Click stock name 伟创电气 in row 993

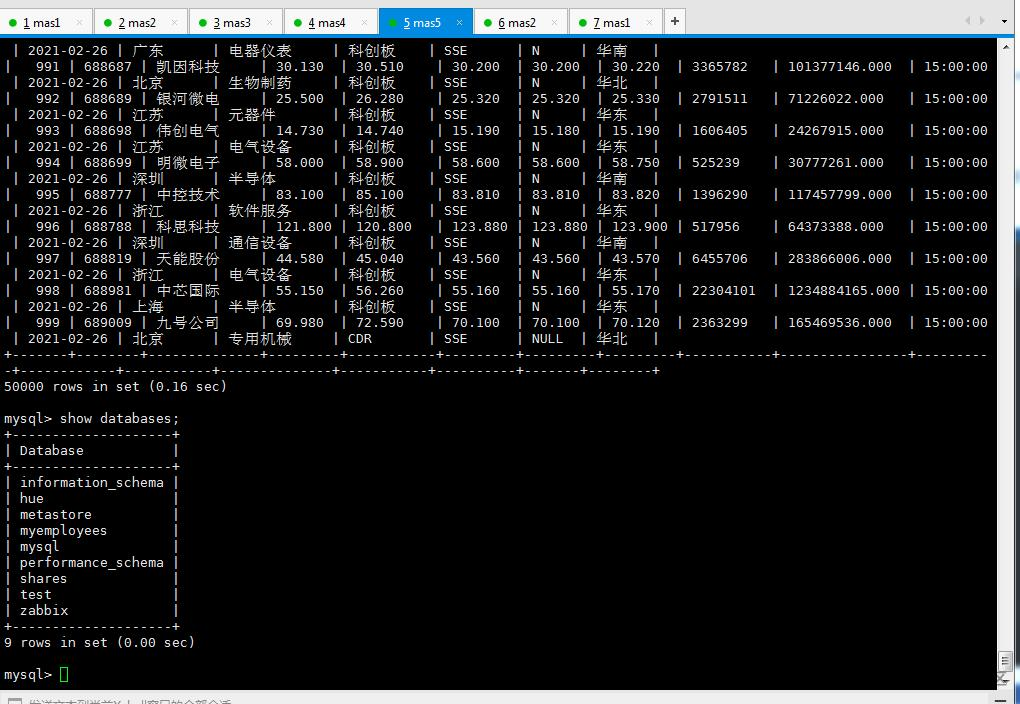click(188, 130)
